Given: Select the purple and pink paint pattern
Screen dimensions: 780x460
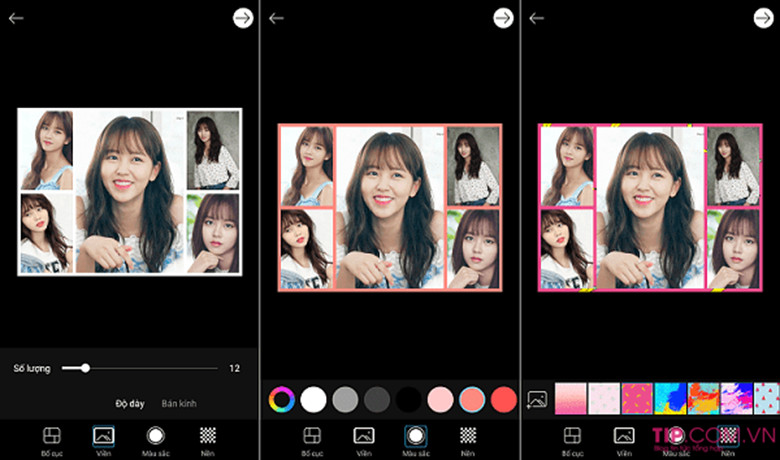Looking at the screenshot, I should tap(737, 399).
